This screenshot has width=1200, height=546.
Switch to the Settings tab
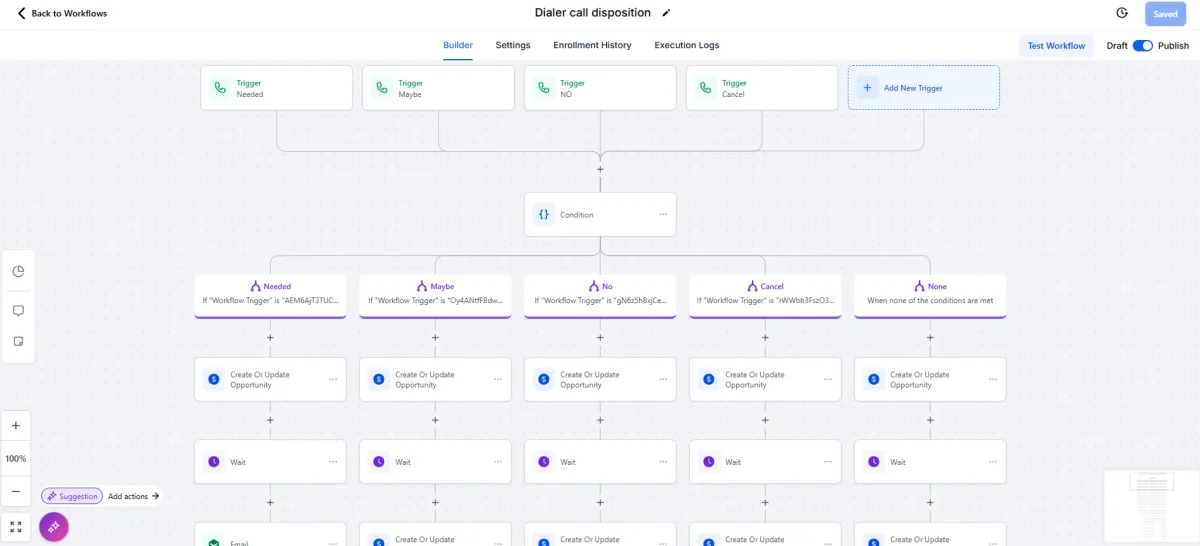(513, 45)
